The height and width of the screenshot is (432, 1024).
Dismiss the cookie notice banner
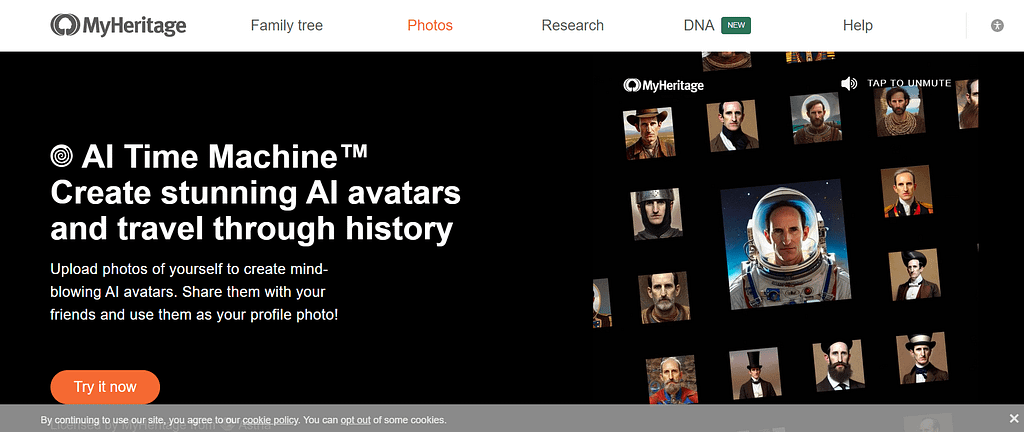point(1013,418)
